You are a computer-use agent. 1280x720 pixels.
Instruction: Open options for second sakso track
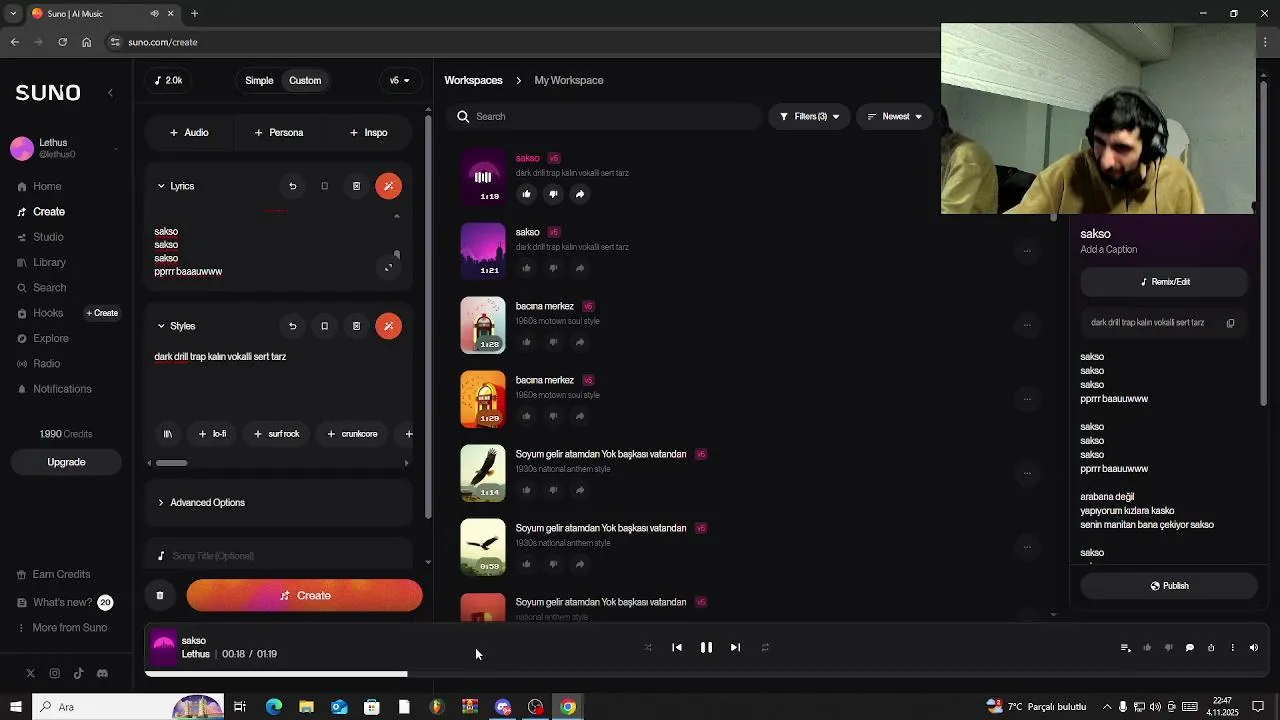coord(1027,251)
